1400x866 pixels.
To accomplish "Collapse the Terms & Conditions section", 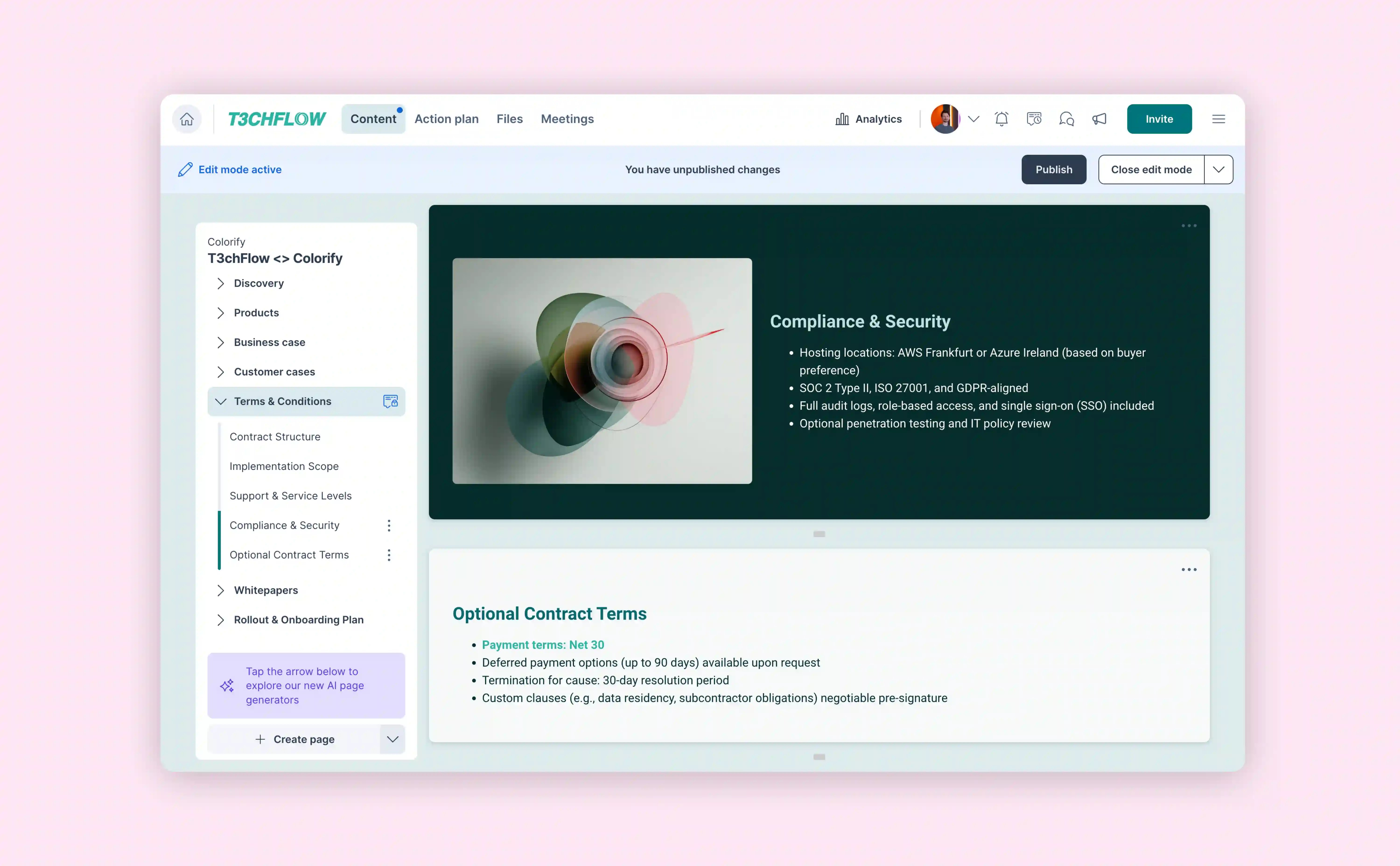I will [x=220, y=402].
